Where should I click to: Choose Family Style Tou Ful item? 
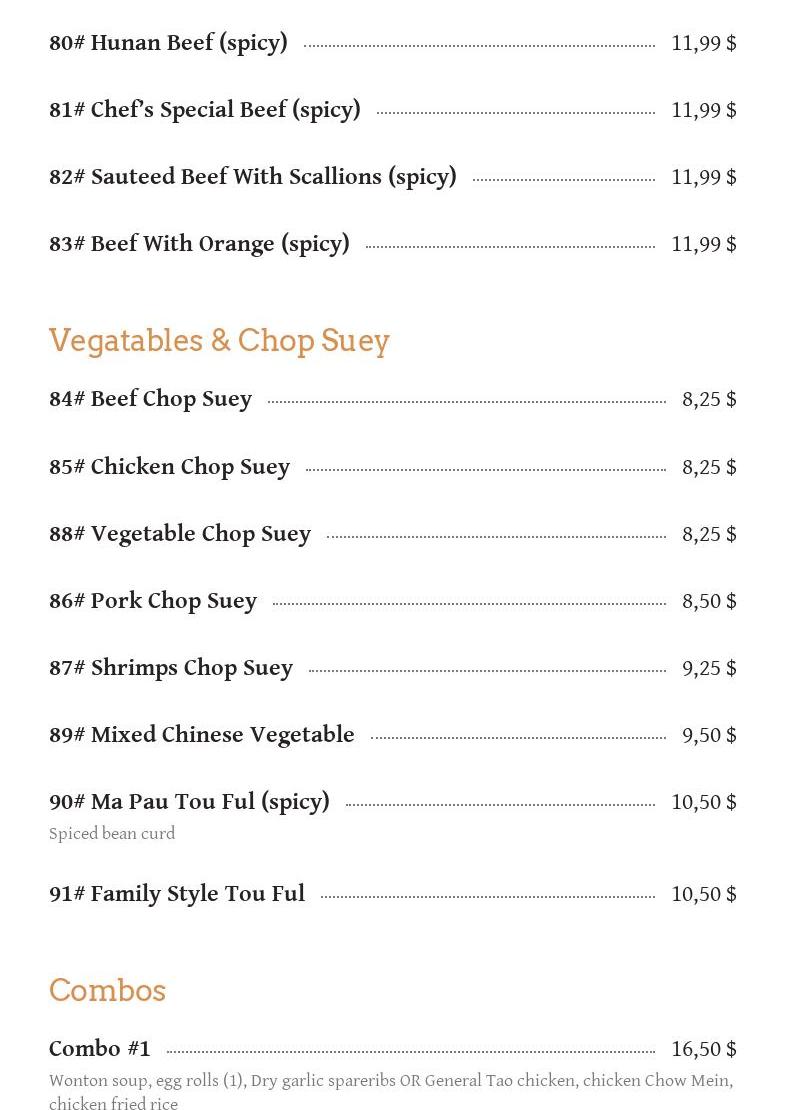coord(177,894)
